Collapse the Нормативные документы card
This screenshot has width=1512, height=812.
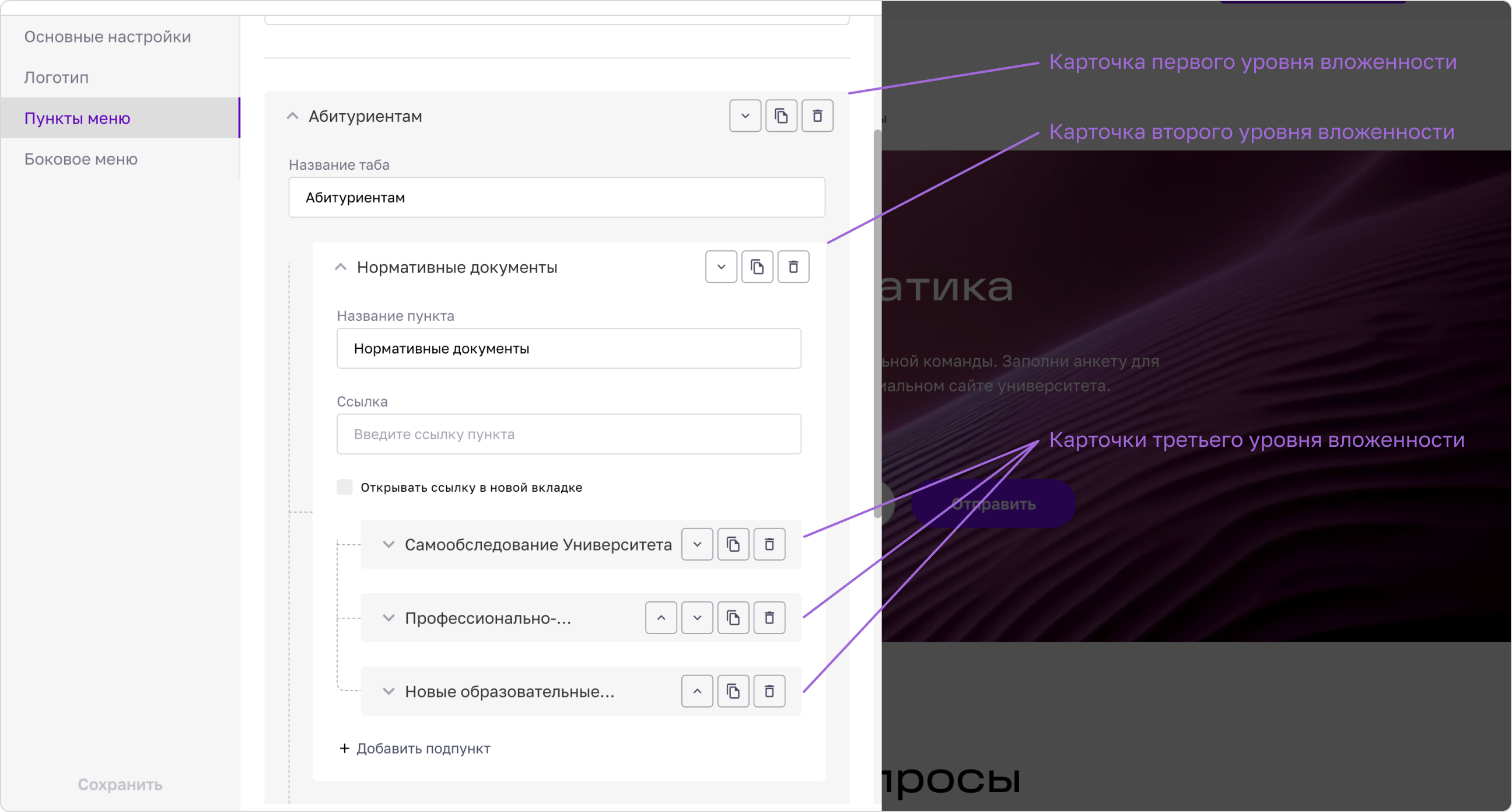[x=341, y=267]
